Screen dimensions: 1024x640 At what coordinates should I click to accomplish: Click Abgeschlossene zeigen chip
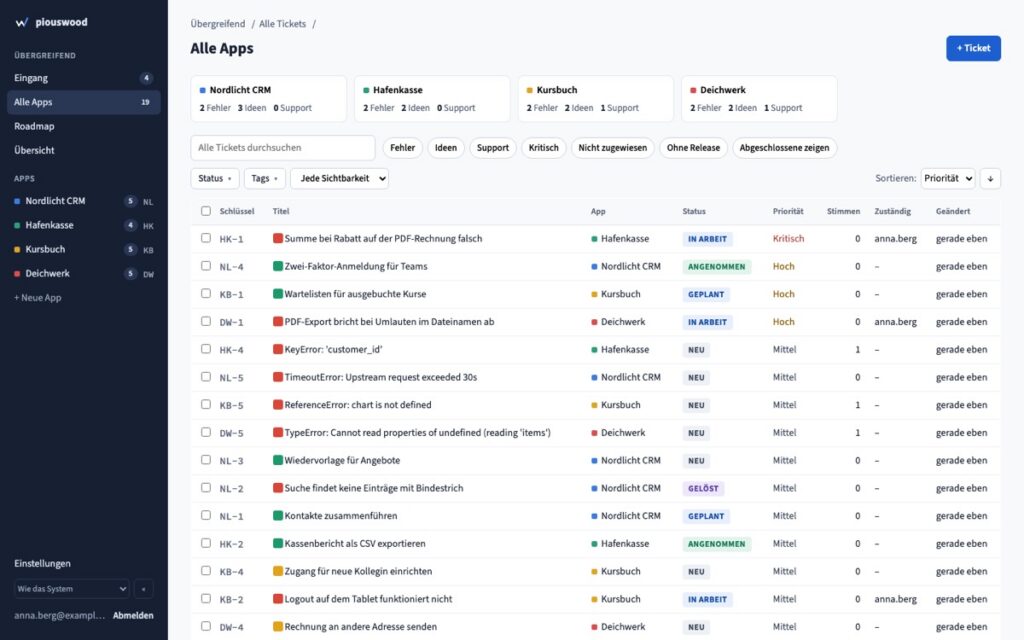(784, 148)
